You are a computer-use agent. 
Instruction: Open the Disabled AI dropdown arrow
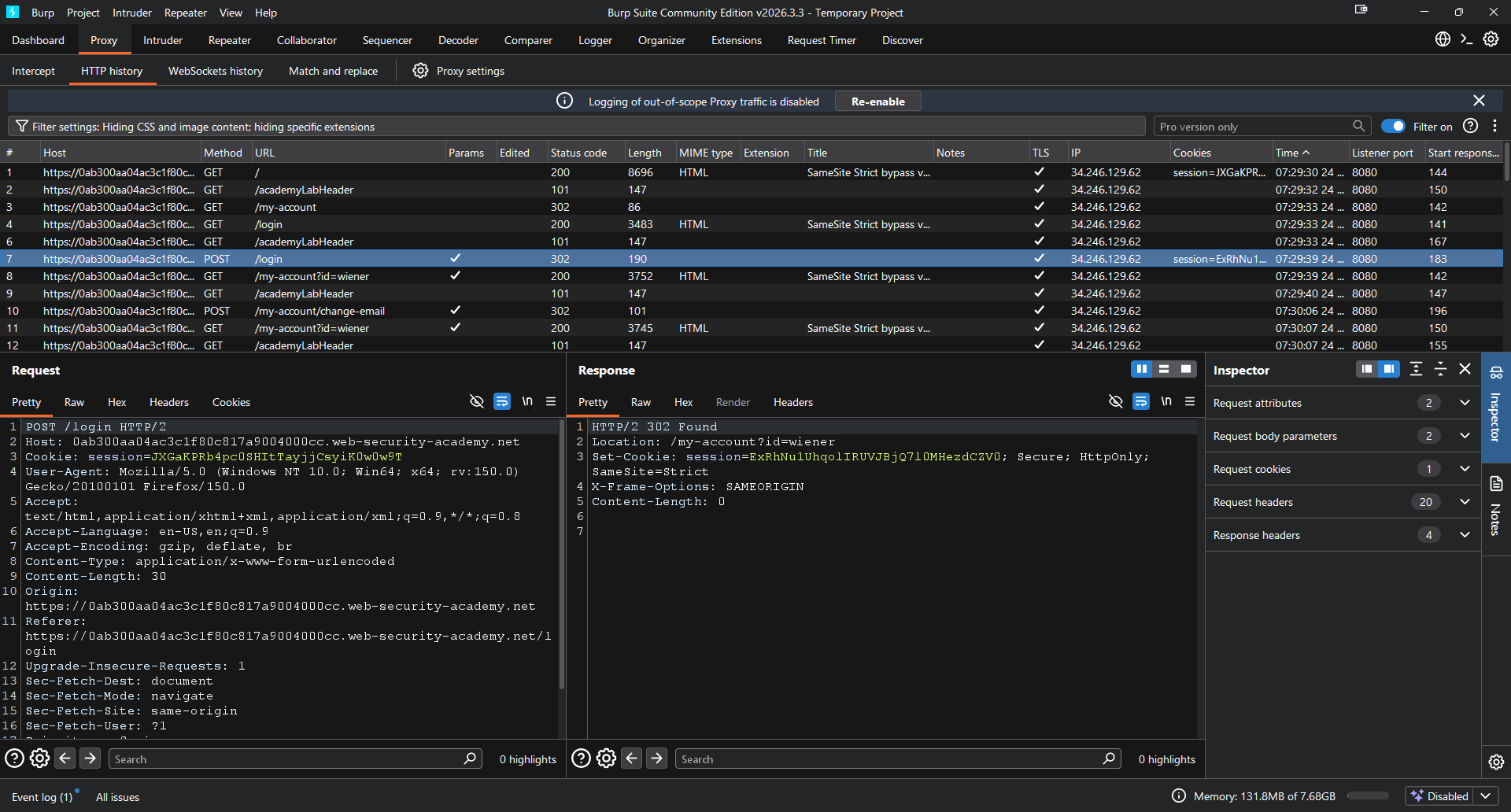click(x=1486, y=796)
